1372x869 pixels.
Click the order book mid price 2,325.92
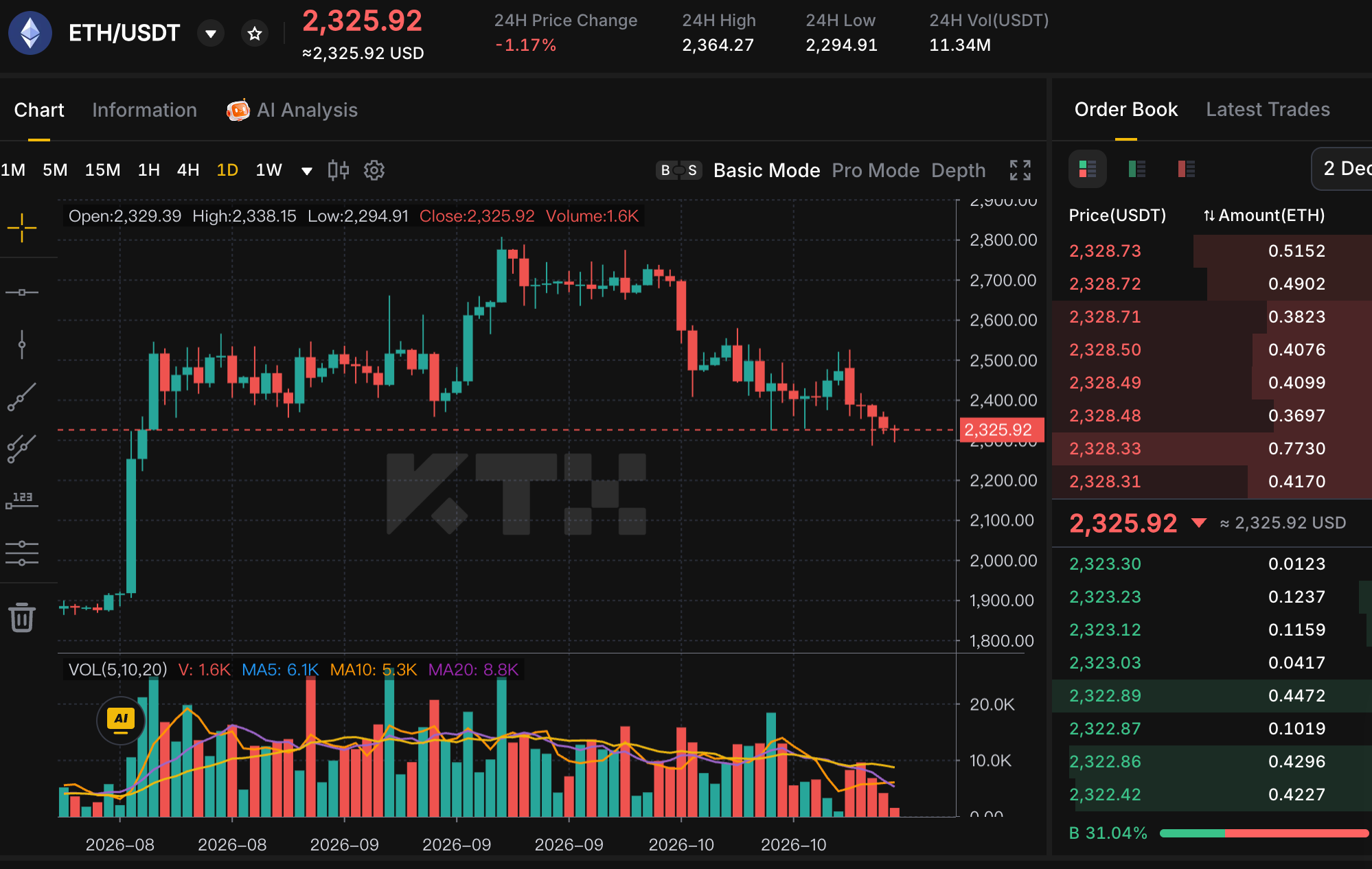point(1123,523)
